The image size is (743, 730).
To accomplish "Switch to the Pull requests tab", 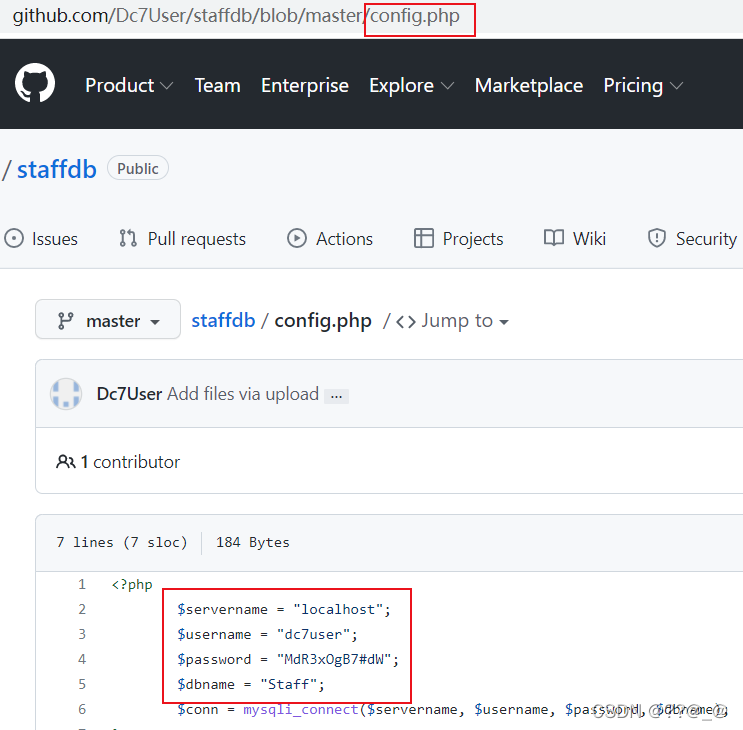I will tap(182, 239).
